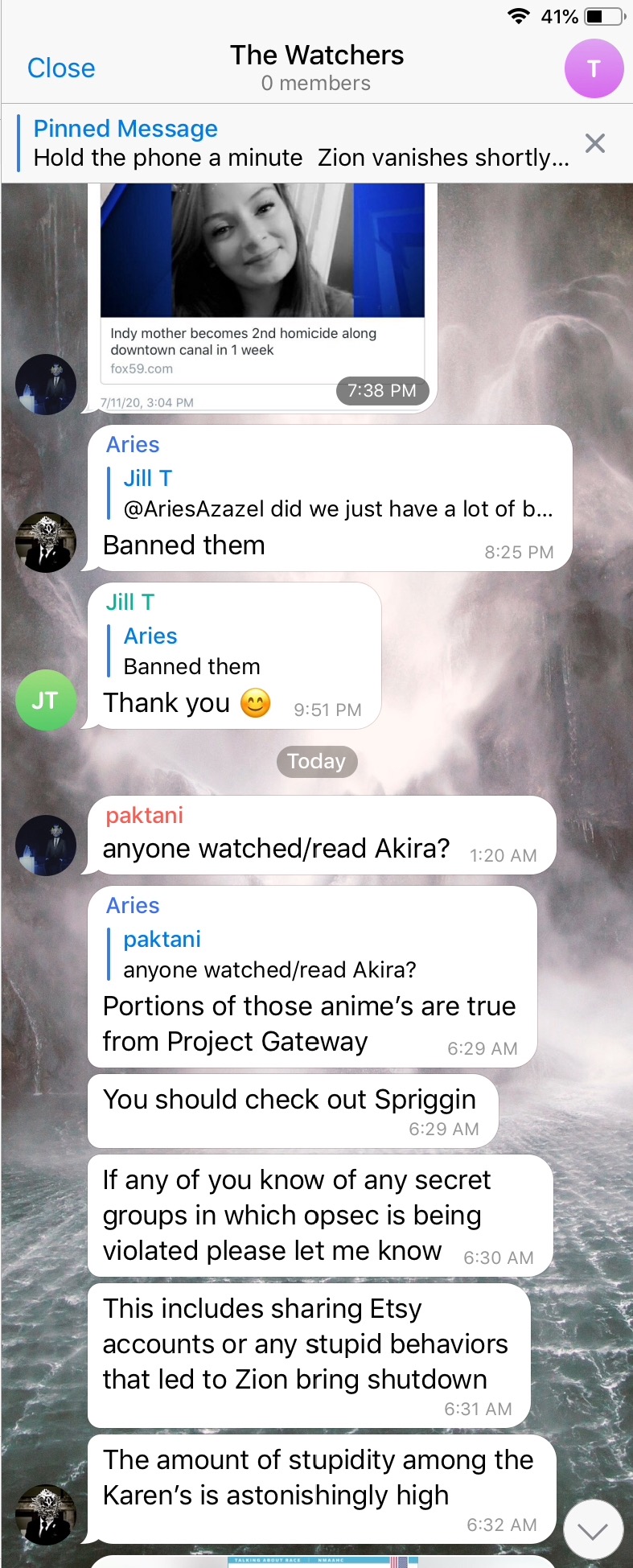Screen dimensions: 633x1568
Task: Open the Indy mother news photo
Action: coord(262,250)
